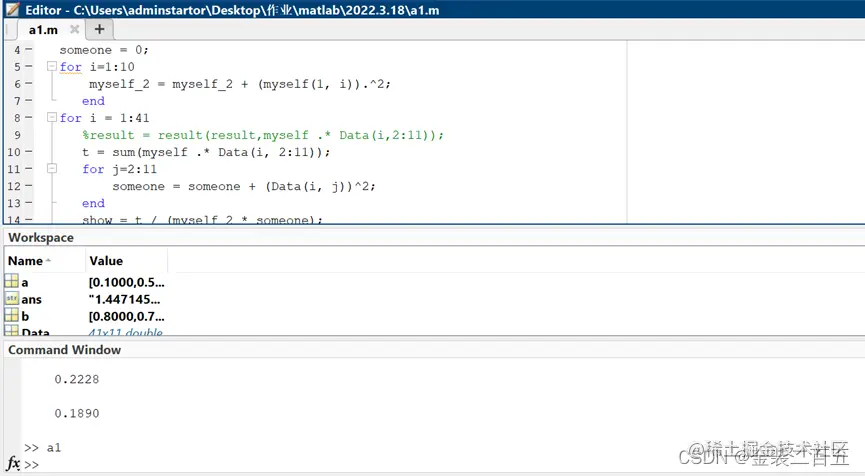The image size is (865, 476).
Task: Click line number 9 in the gutter
Action: point(17,135)
